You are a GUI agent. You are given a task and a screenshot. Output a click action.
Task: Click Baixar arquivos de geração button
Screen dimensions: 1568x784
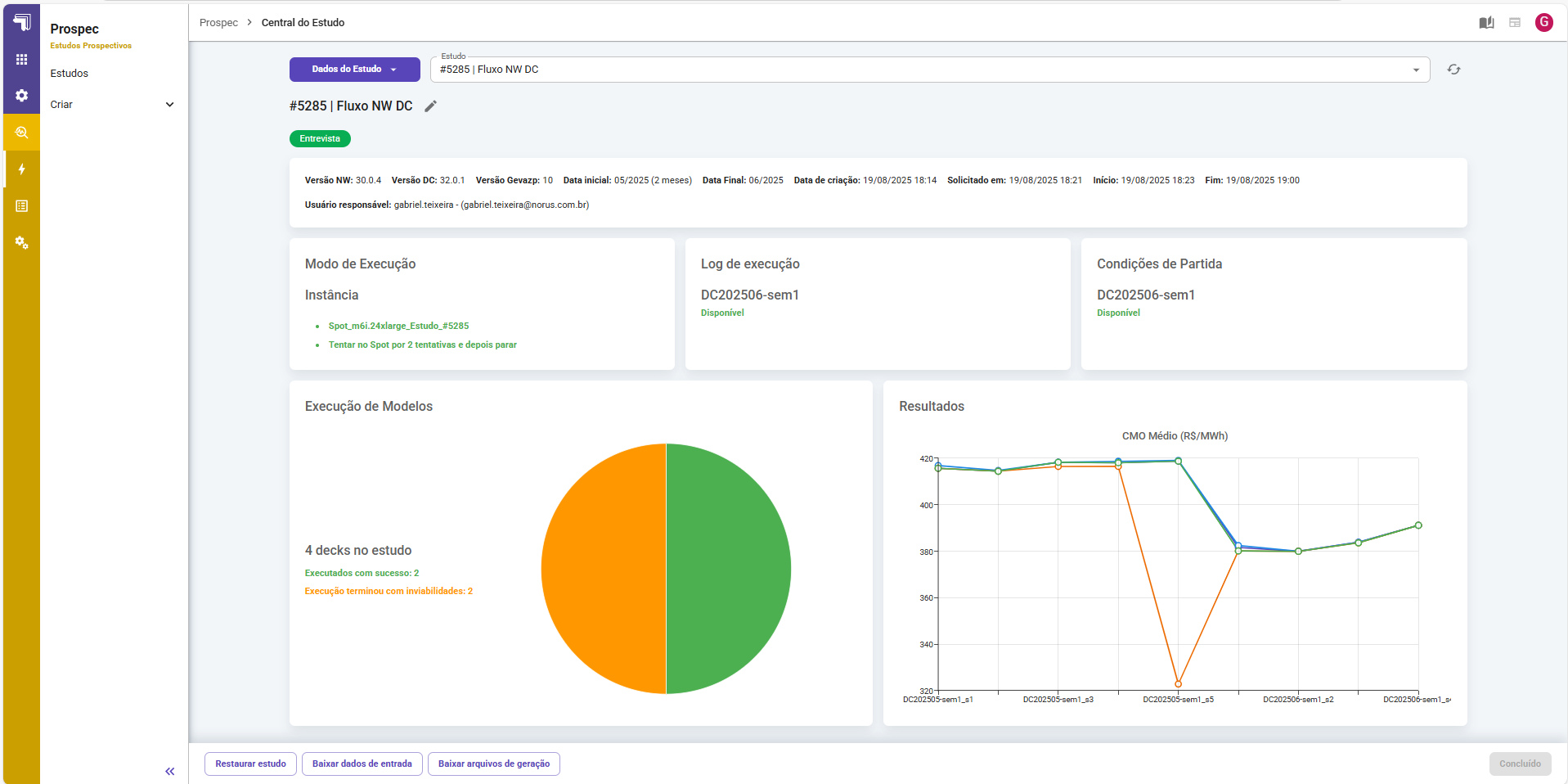click(494, 764)
